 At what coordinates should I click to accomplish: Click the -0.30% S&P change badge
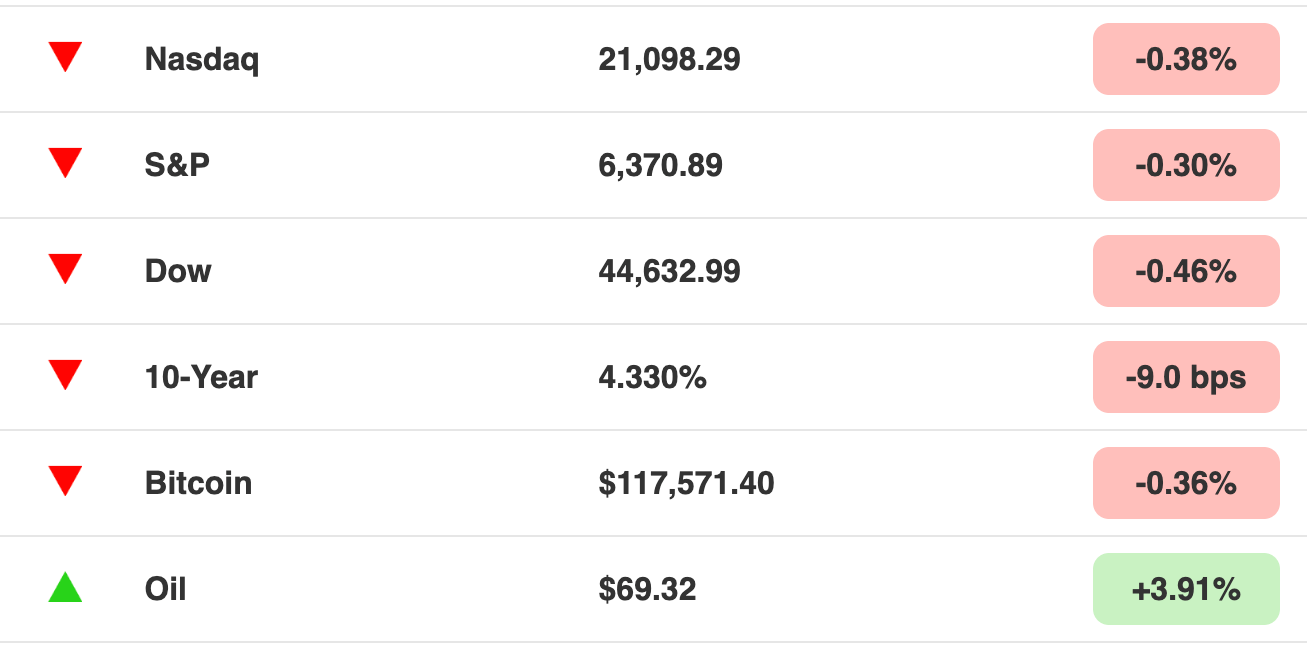[1186, 165]
